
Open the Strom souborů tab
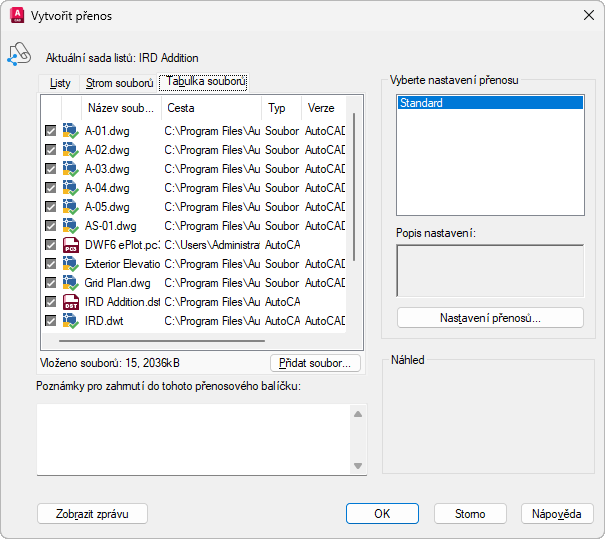120,83
